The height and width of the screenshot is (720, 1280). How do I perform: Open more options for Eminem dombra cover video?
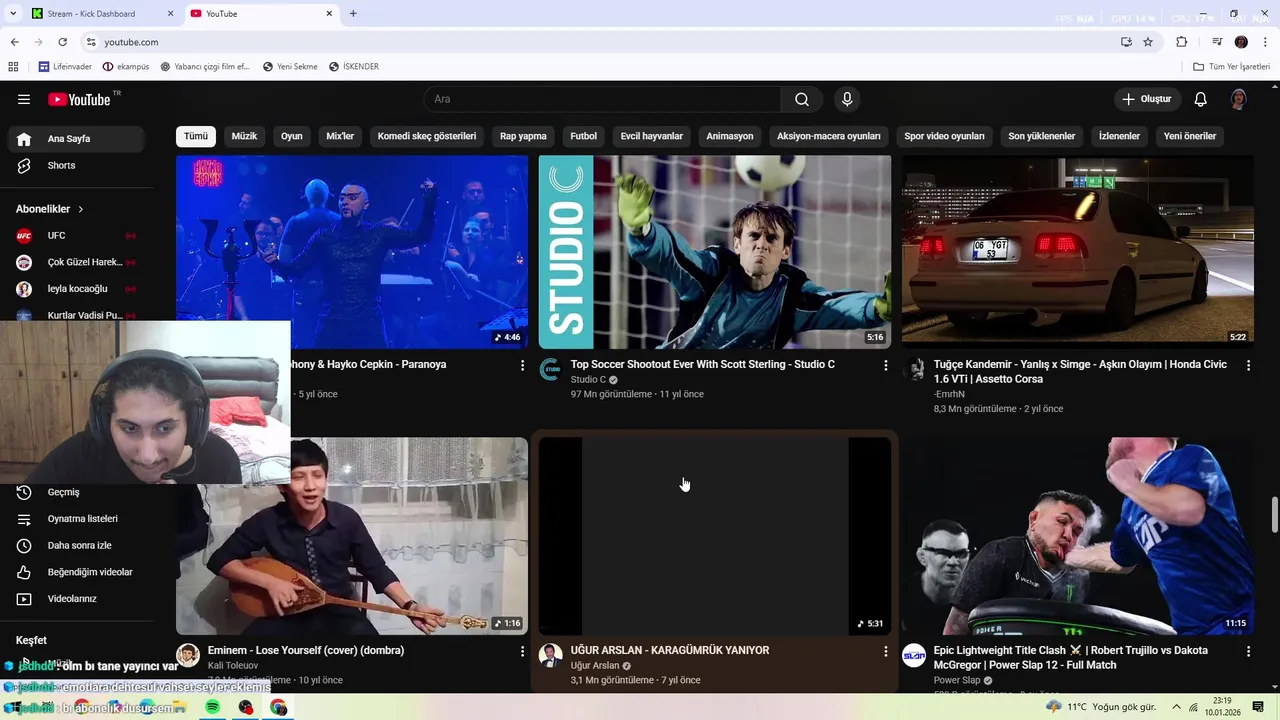pyautogui.click(x=522, y=651)
